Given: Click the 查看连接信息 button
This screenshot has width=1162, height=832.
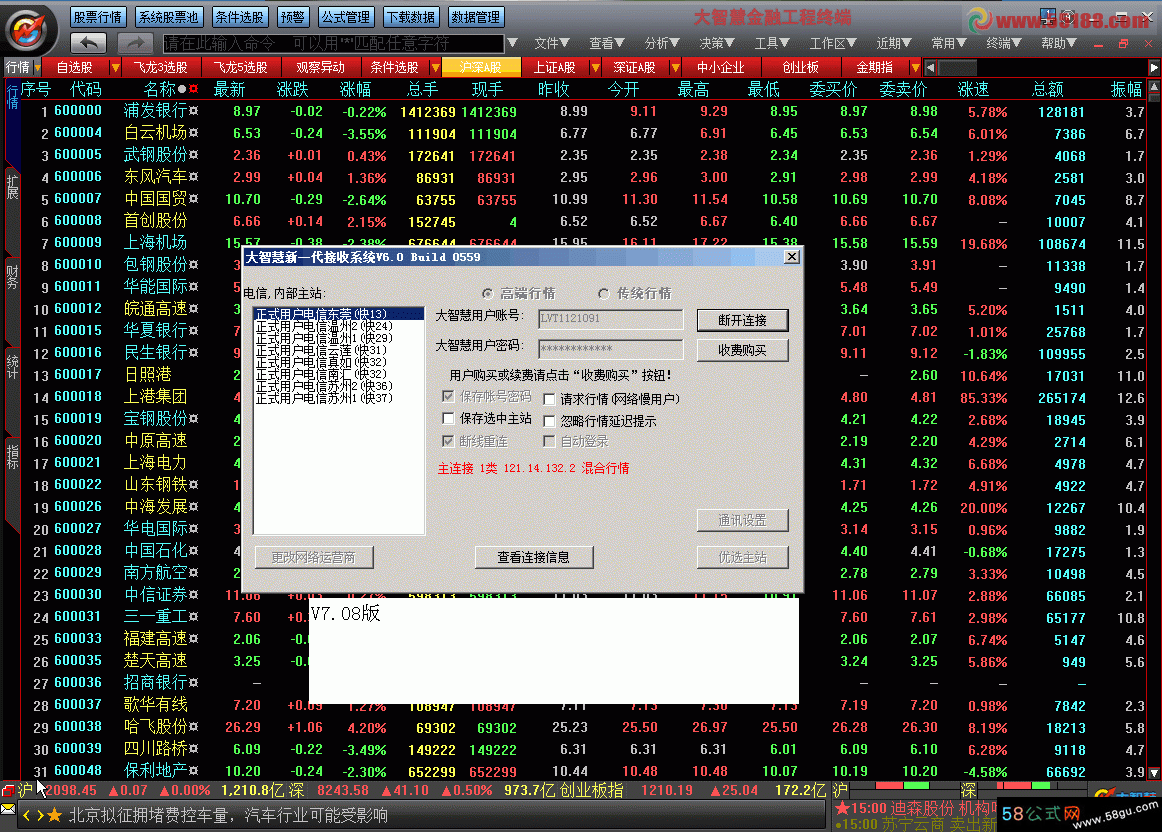Looking at the screenshot, I should (534, 557).
